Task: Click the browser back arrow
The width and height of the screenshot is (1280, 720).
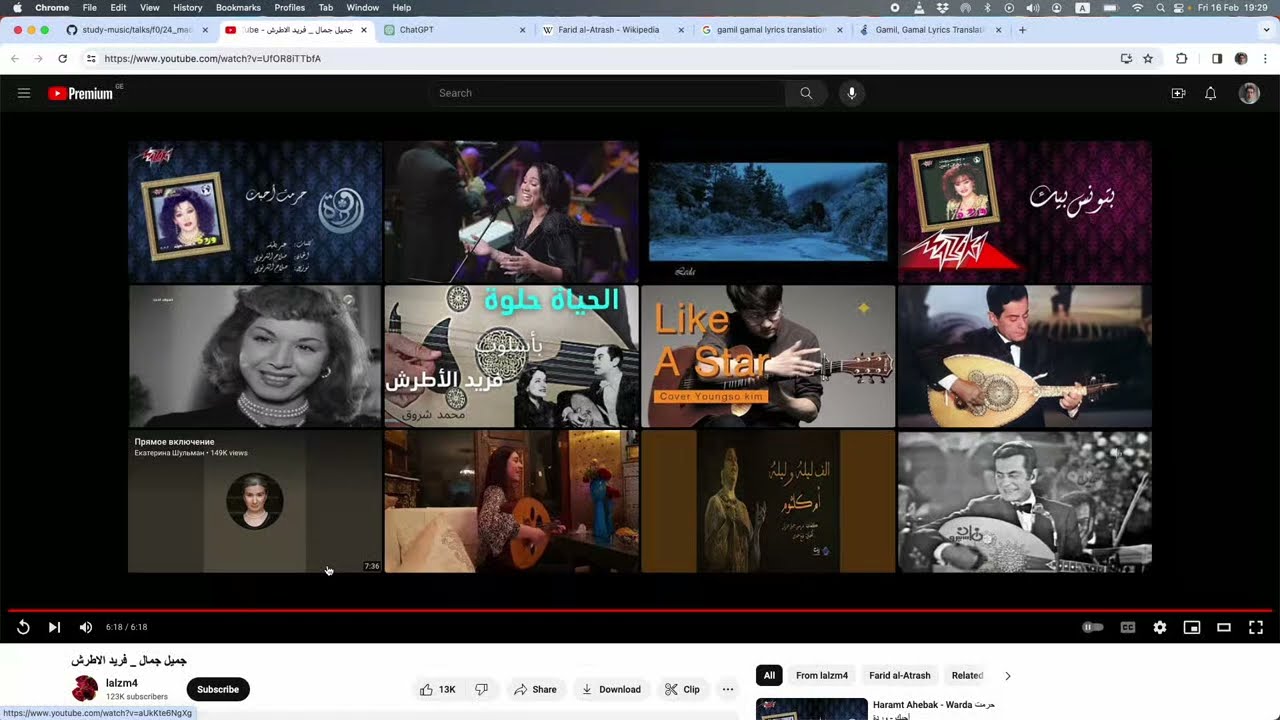Action: tap(15, 59)
